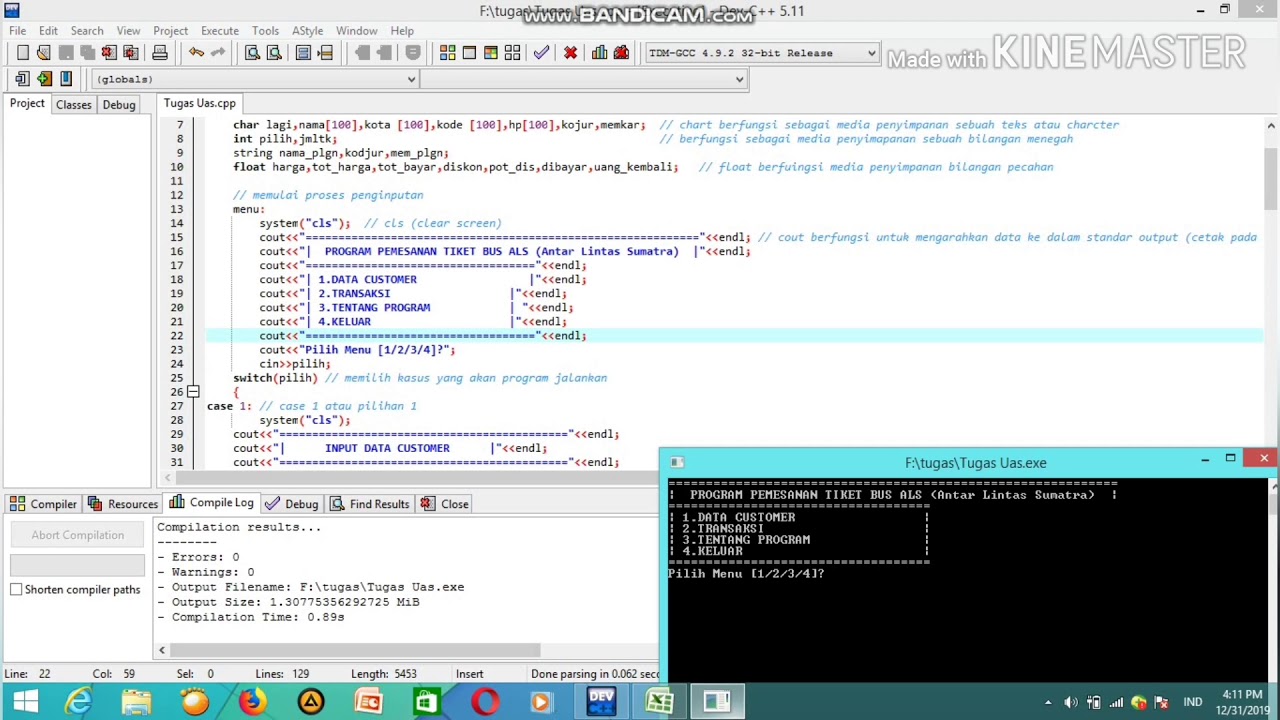Click the Run toolbar icon
1280x720 pixels.
click(x=469, y=53)
